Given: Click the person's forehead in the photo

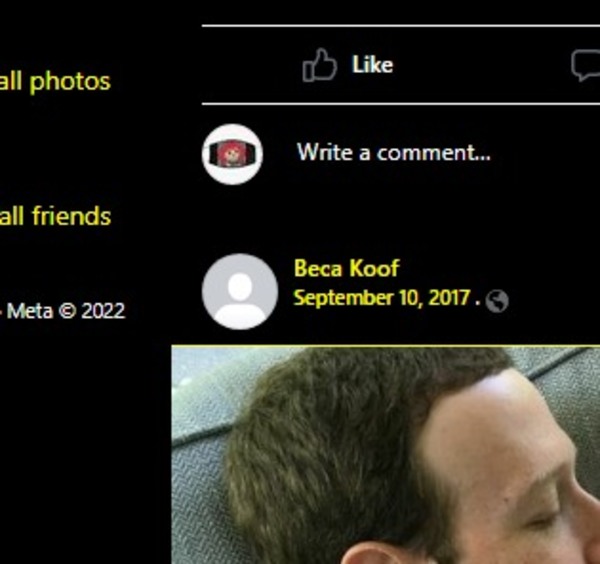Looking at the screenshot, I should point(497,432).
